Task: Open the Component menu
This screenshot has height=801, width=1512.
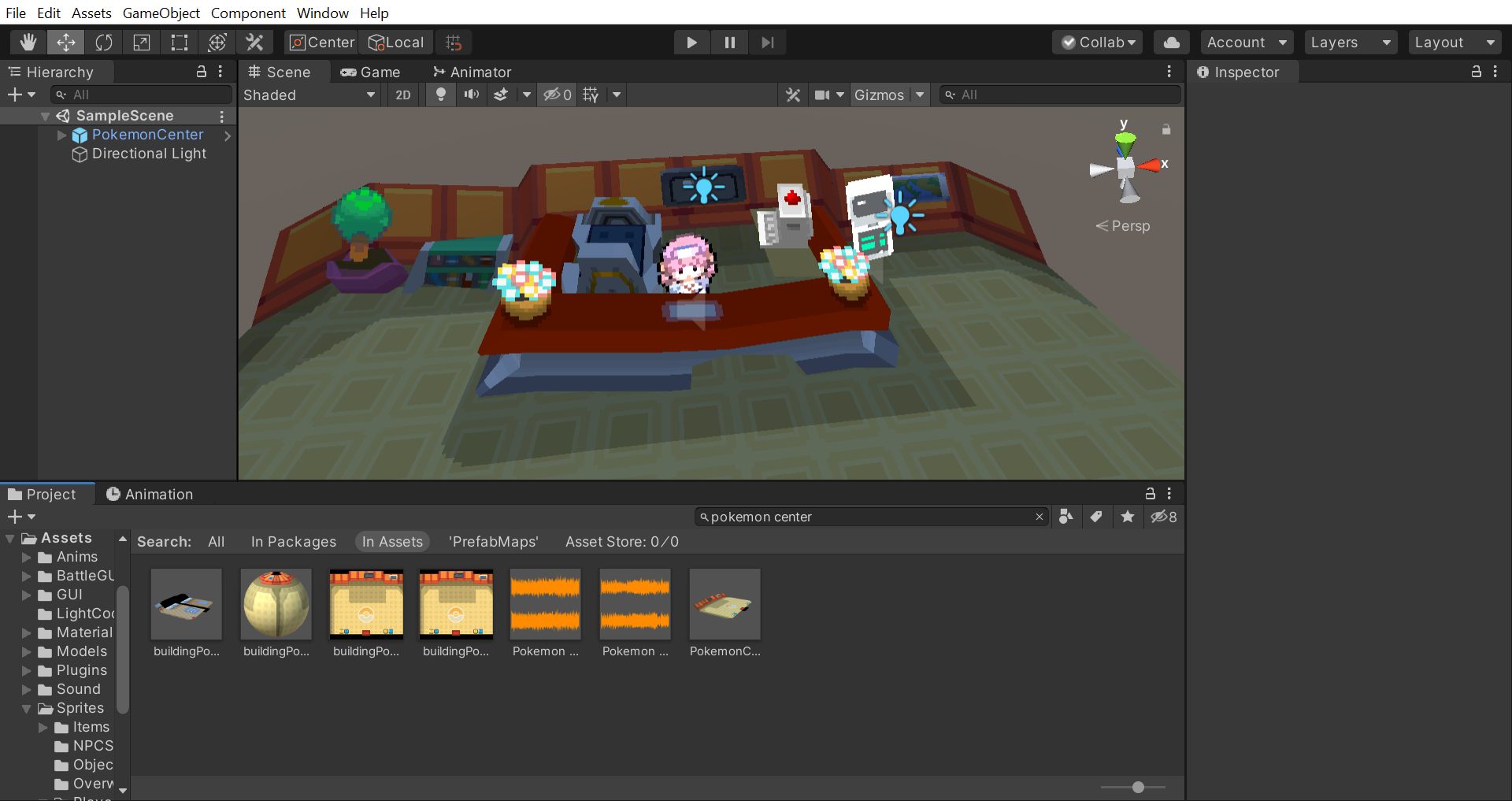Action: click(248, 13)
